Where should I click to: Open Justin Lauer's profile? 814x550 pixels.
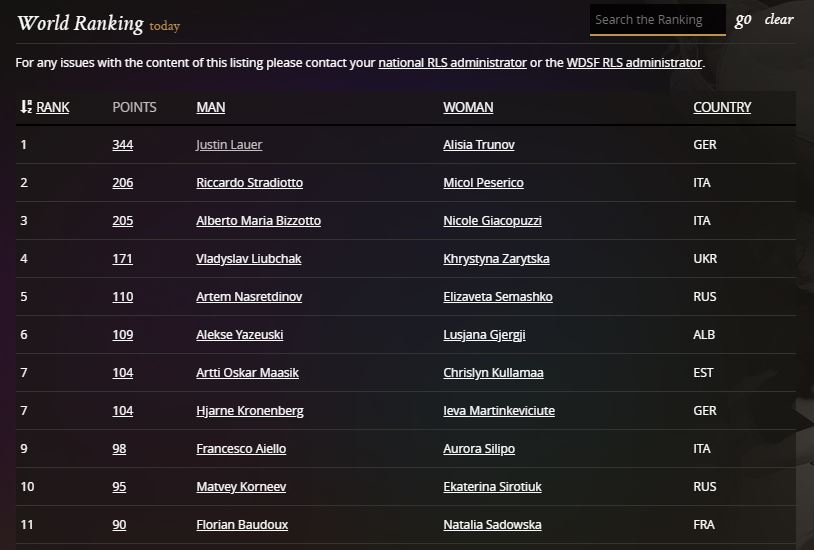tap(229, 145)
